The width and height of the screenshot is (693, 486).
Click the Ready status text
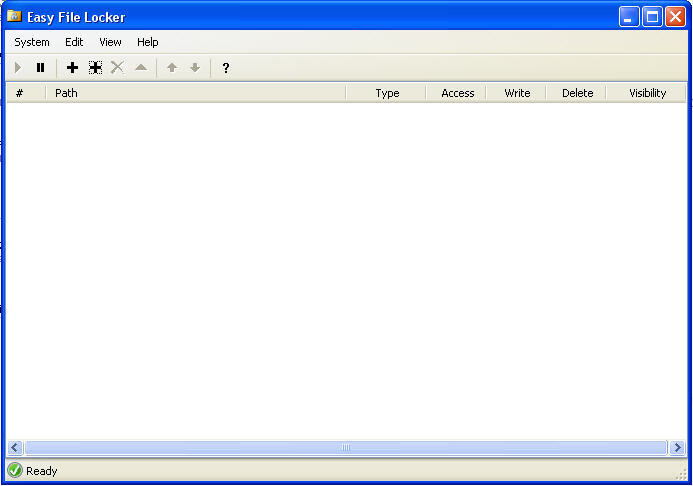42,471
